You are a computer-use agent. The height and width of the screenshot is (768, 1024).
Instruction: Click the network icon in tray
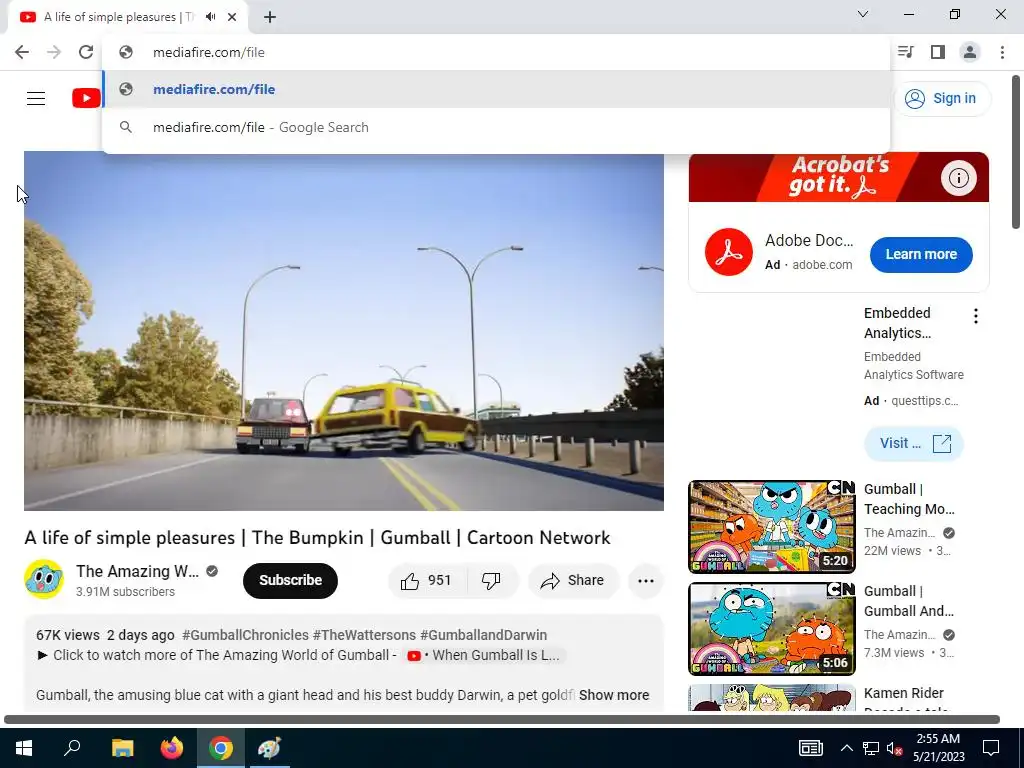(871, 748)
